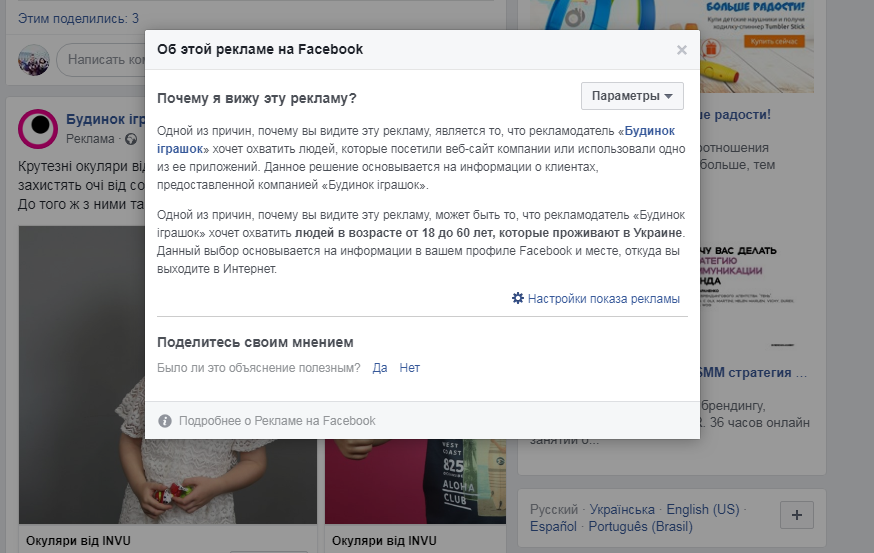874x553 pixels.
Task: Switch the language to Українська
Action: tap(622, 510)
